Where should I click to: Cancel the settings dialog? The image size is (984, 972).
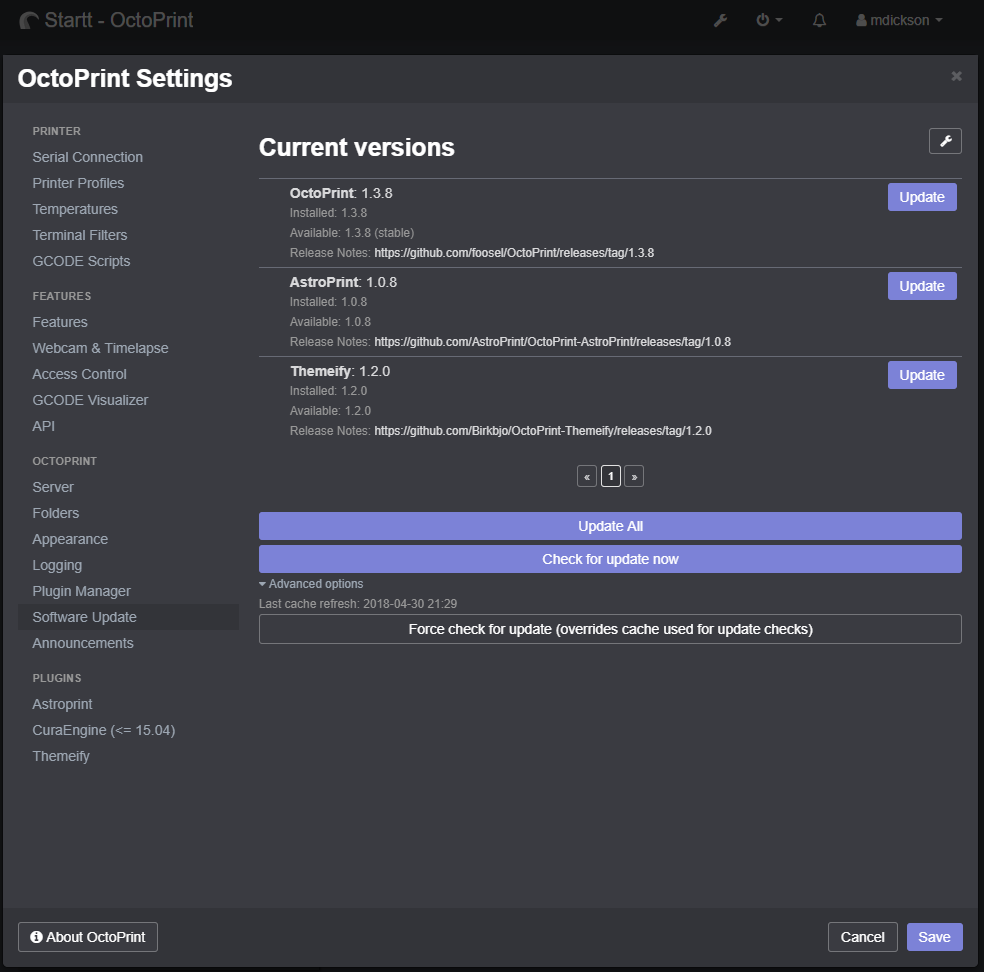(x=862, y=937)
